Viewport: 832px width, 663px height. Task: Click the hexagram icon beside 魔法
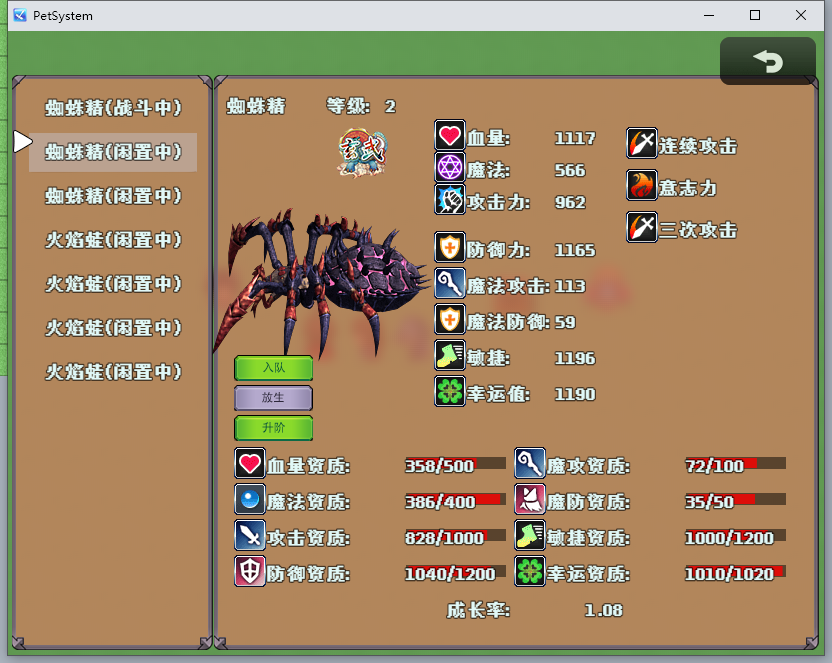449,168
